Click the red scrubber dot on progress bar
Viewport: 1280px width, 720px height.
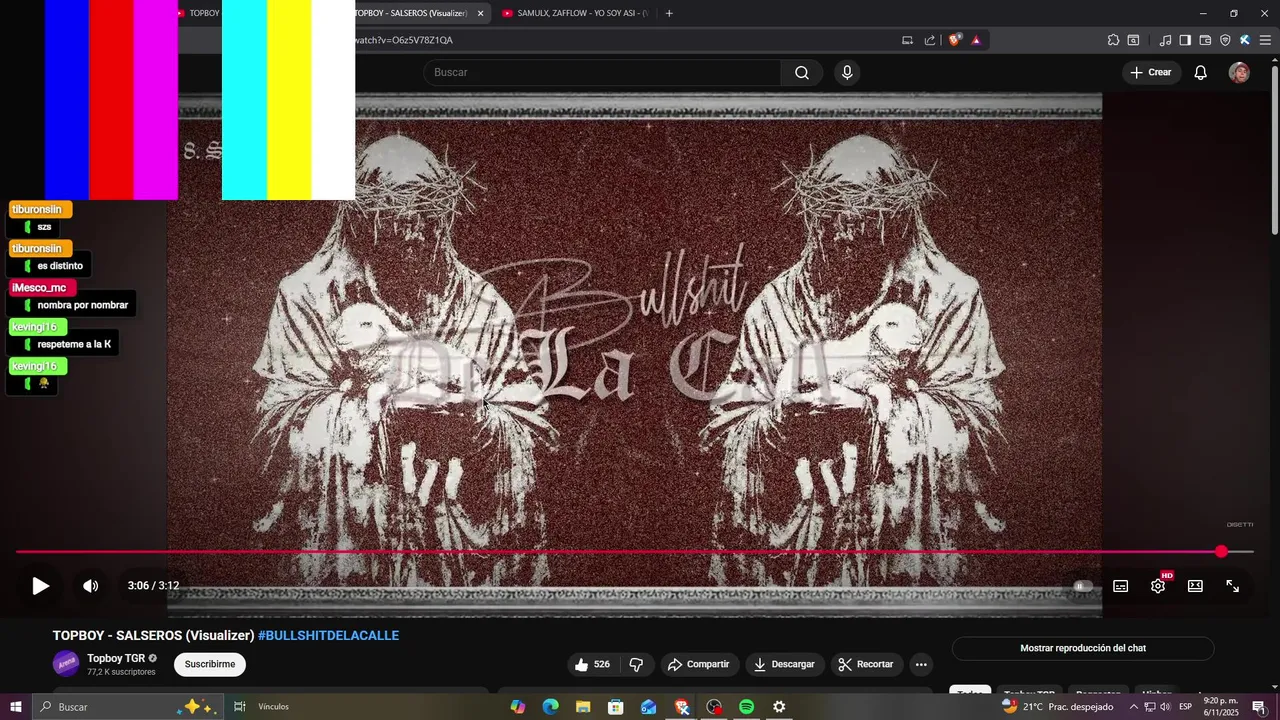(x=1221, y=552)
